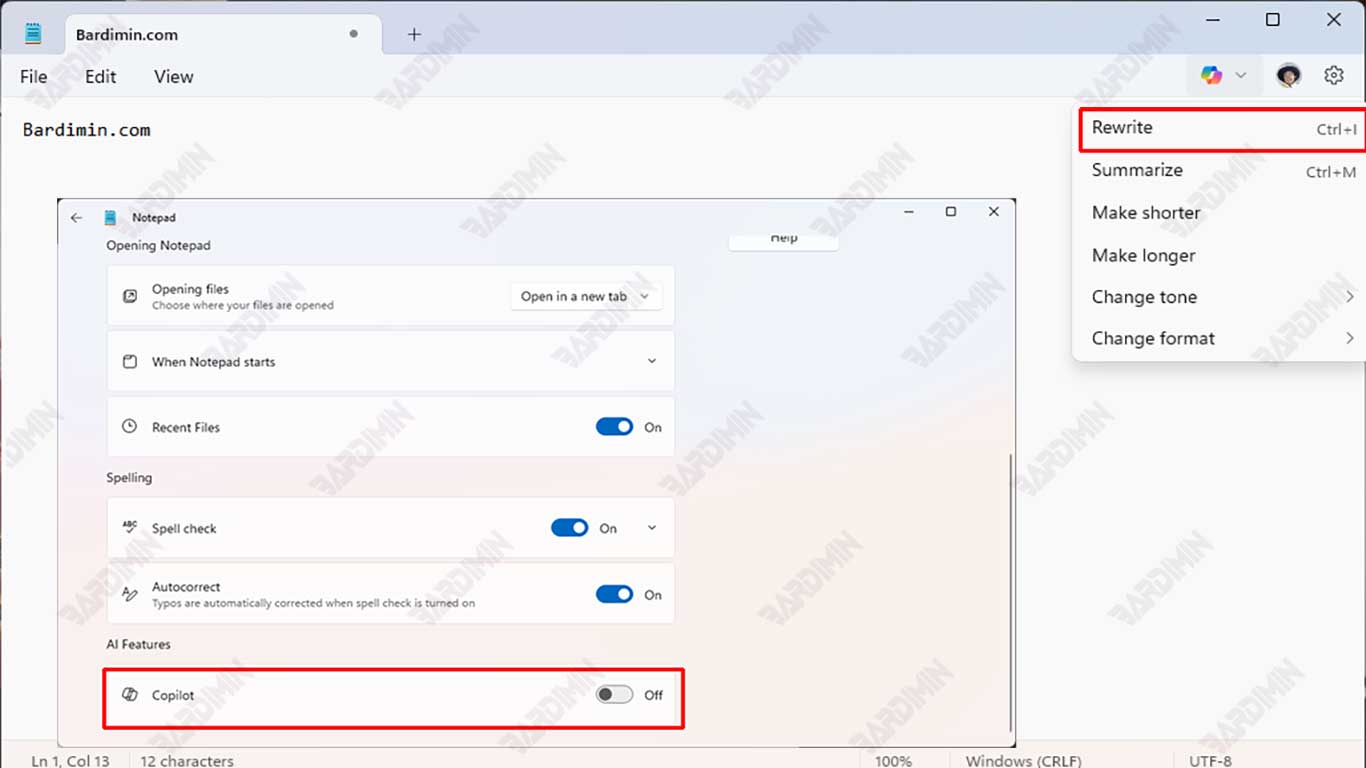Toggle the Autocorrect switch
1366x768 pixels.
[614, 594]
